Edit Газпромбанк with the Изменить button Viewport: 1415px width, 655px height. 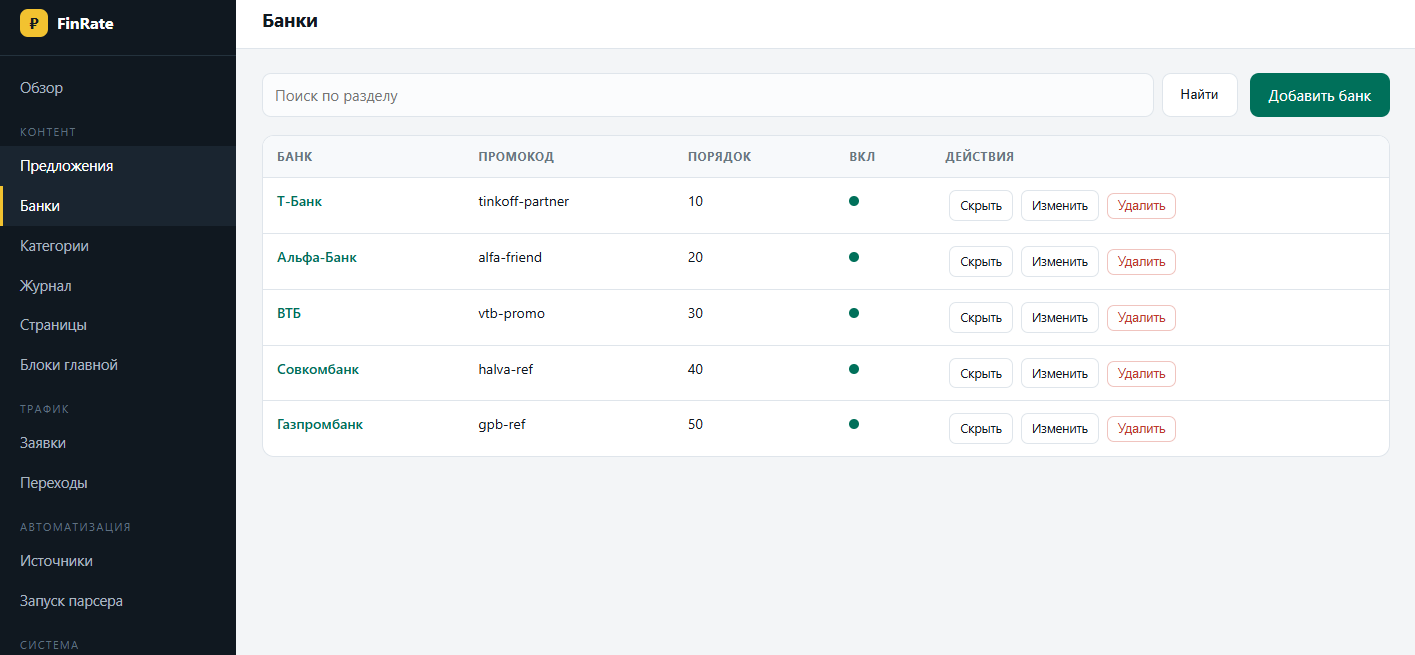[1060, 428]
